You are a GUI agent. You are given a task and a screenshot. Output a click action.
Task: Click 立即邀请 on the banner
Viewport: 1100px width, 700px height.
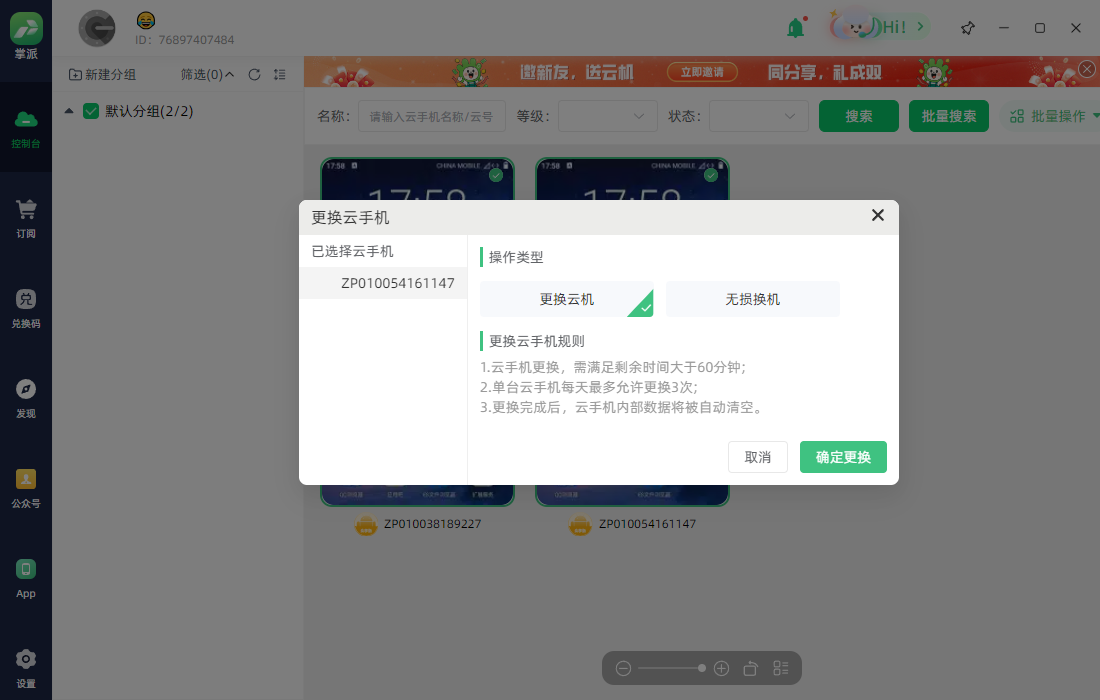(702, 72)
